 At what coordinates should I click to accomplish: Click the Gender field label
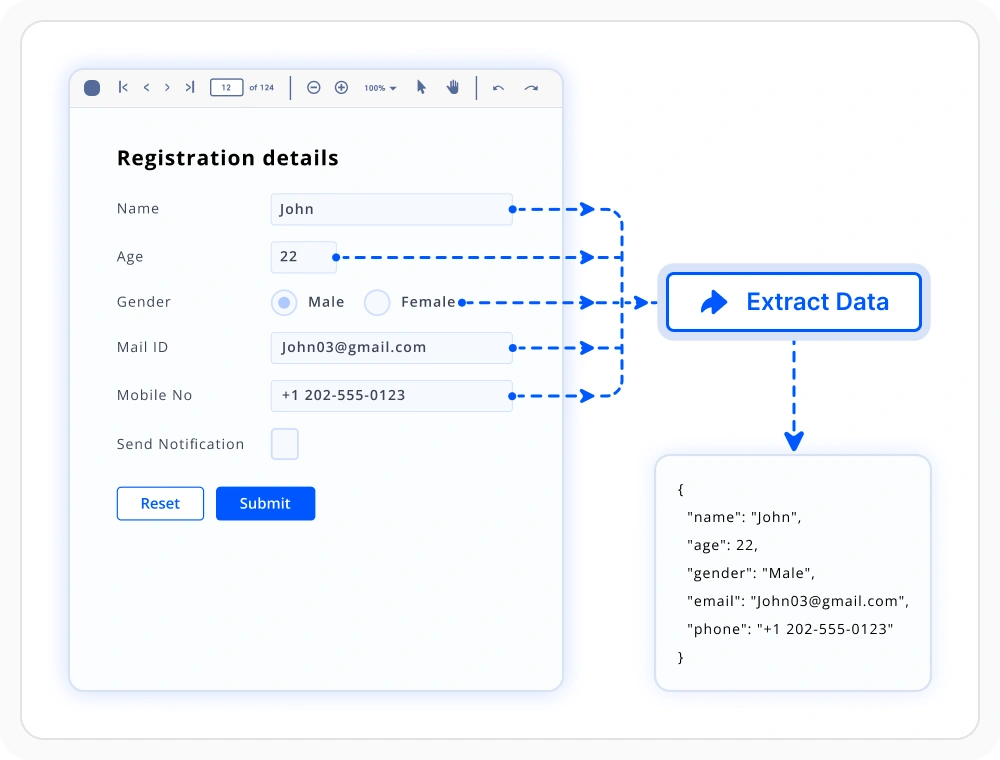[x=143, y=302]
